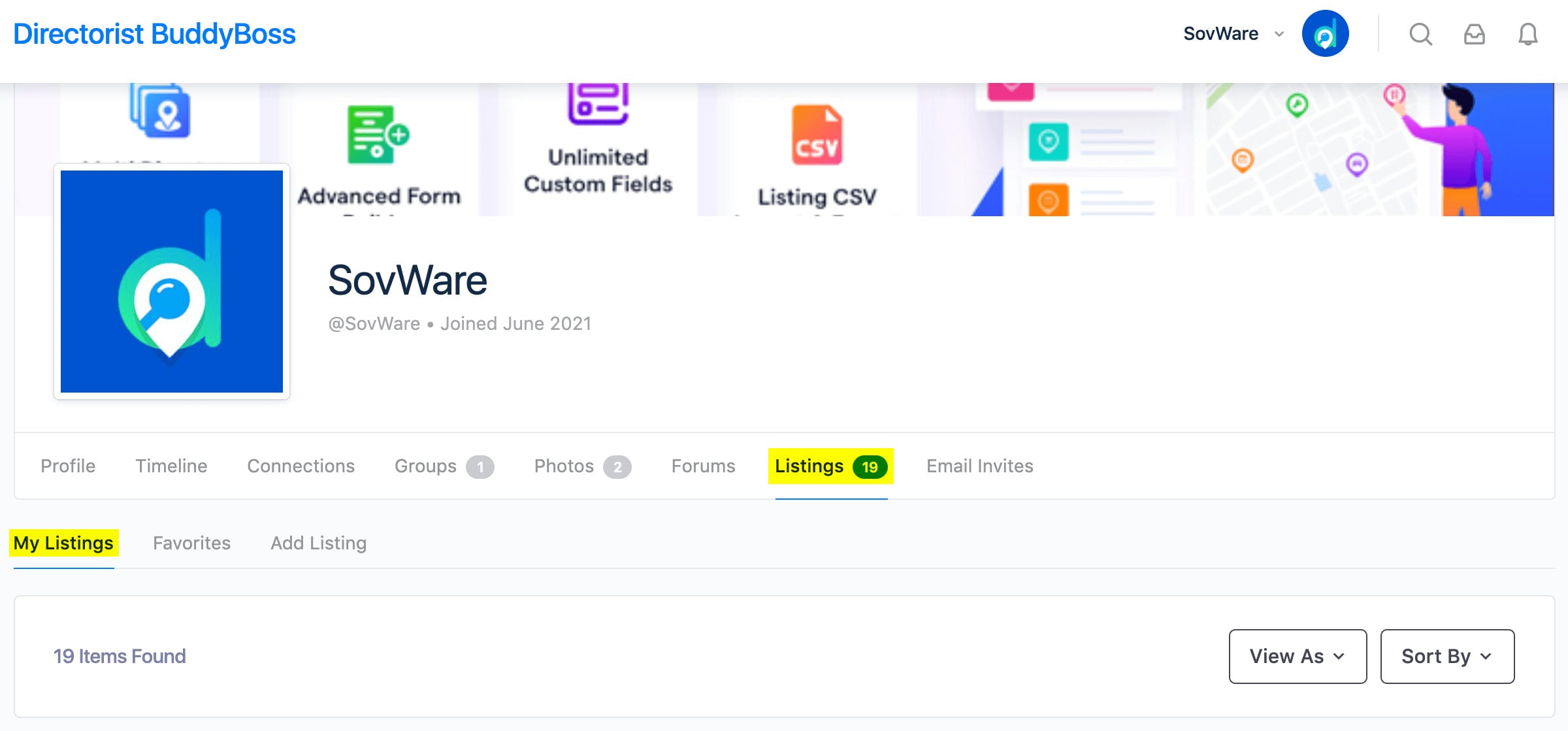Click the large SovWare profile picture
The height and width of the screenshot is (731, 1568).
172,282
